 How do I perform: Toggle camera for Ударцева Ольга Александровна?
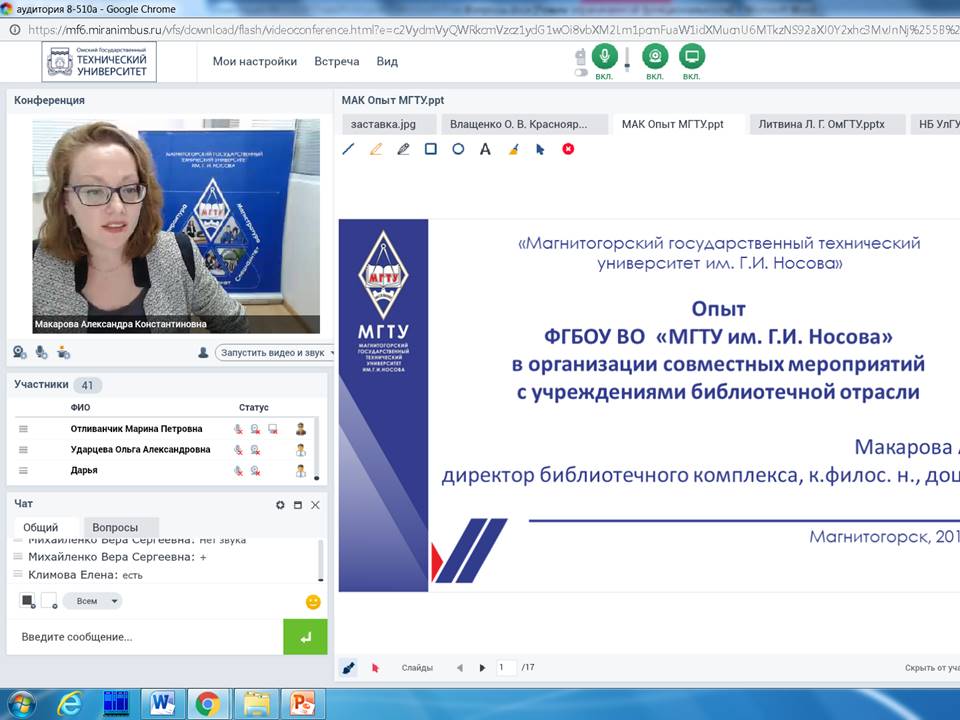coord(255,450)
